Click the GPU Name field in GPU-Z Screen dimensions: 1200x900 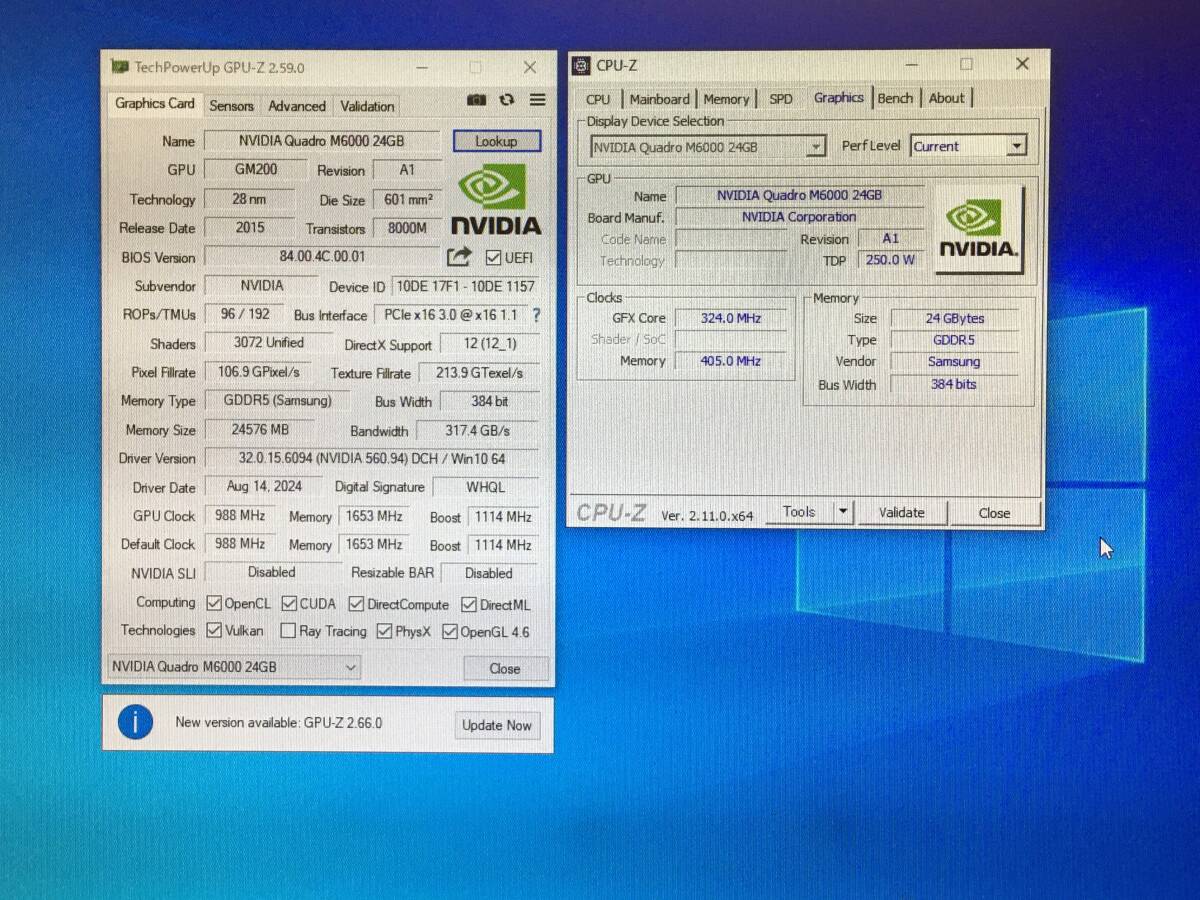(322, 141)
